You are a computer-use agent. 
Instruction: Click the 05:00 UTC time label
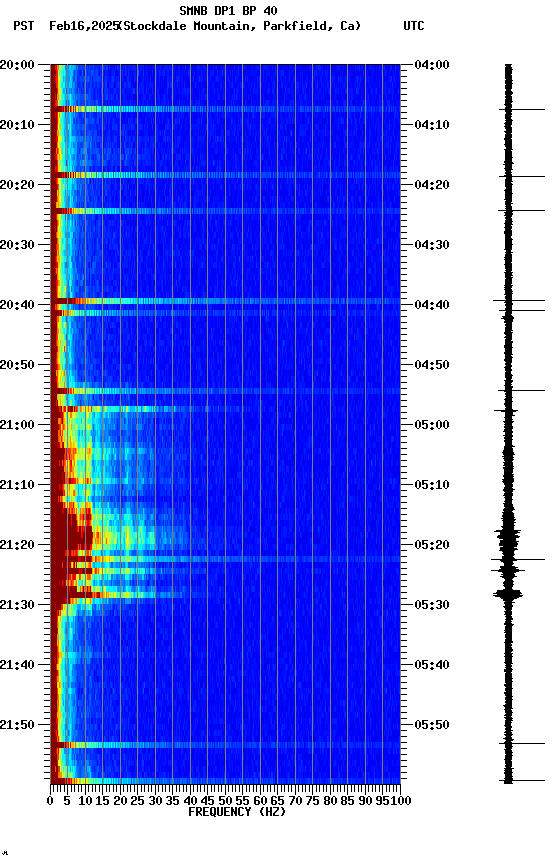pyautogui.click(x=432, y=425)
